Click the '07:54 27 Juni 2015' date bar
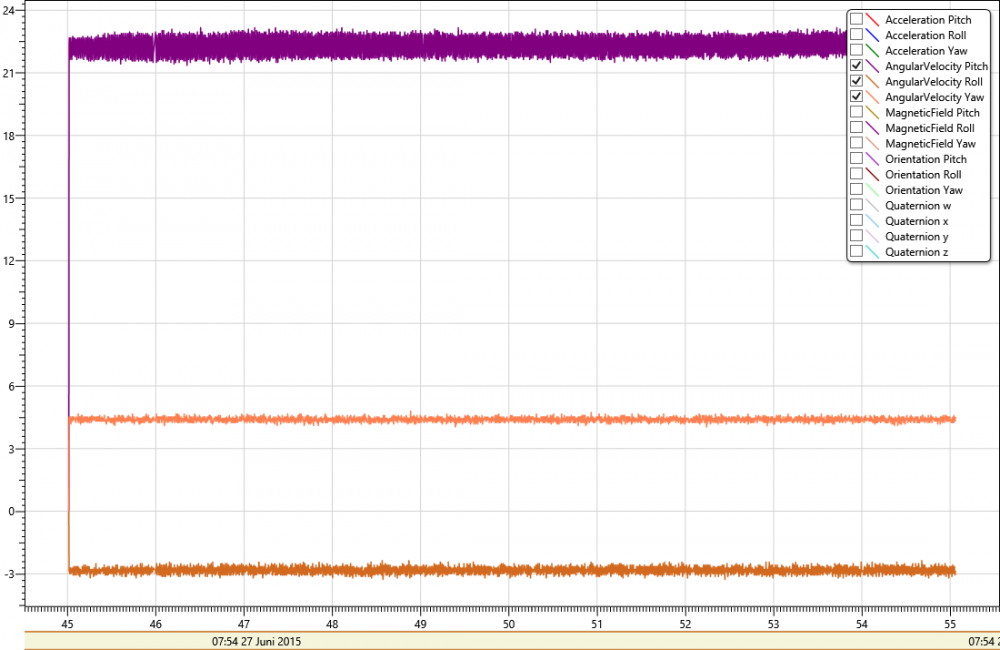Screen dimensions: 1000x650 coord(256,641)
